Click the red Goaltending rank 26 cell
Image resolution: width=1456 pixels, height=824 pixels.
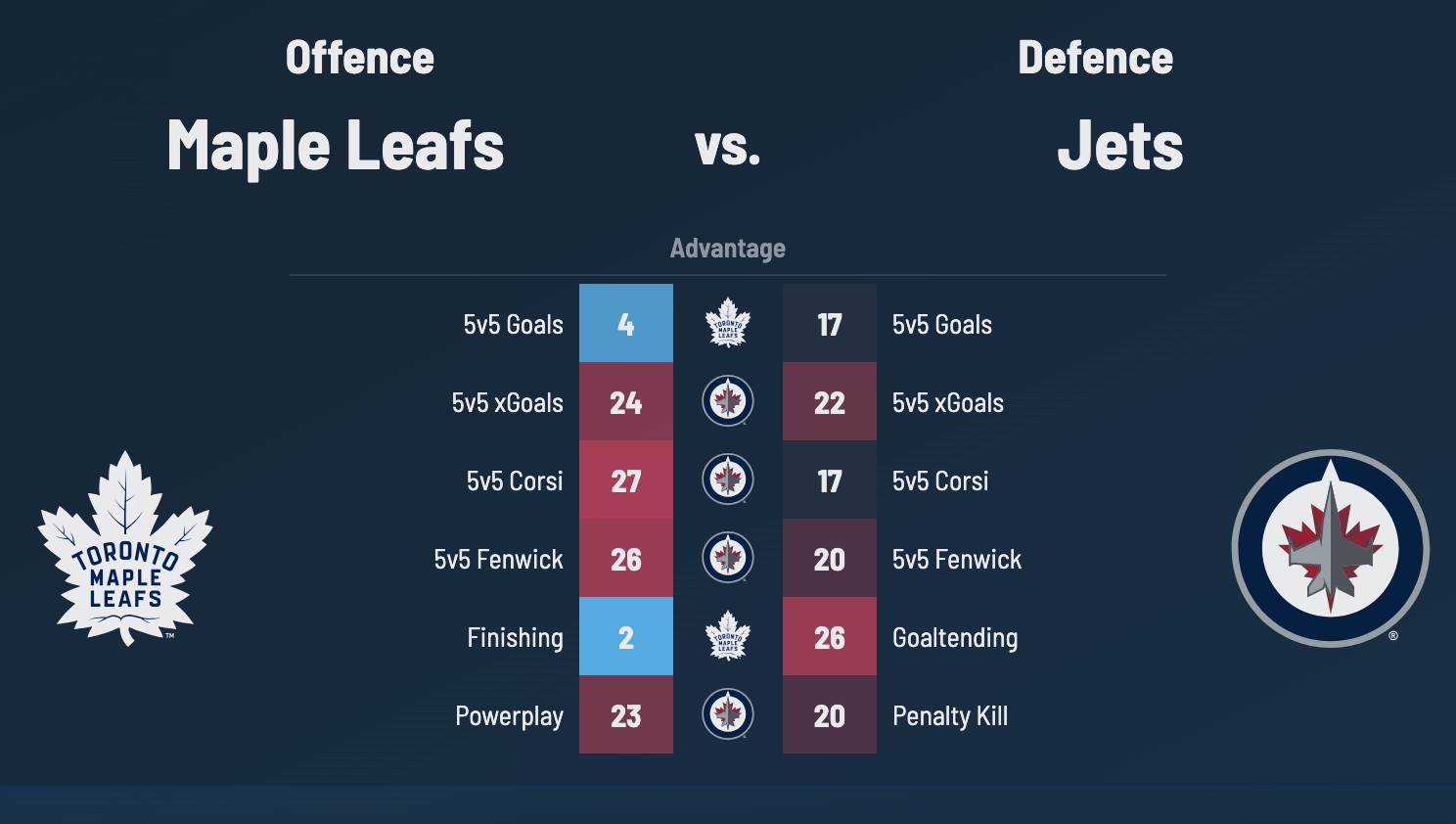click(x=830, y=636)
